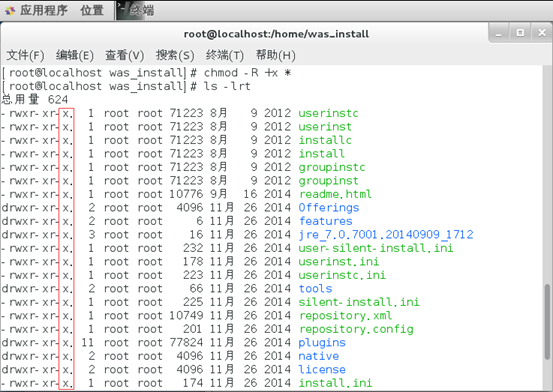The image size is (553, 392).
Task: Click the directory name Offerings
Action: [329, 207]
